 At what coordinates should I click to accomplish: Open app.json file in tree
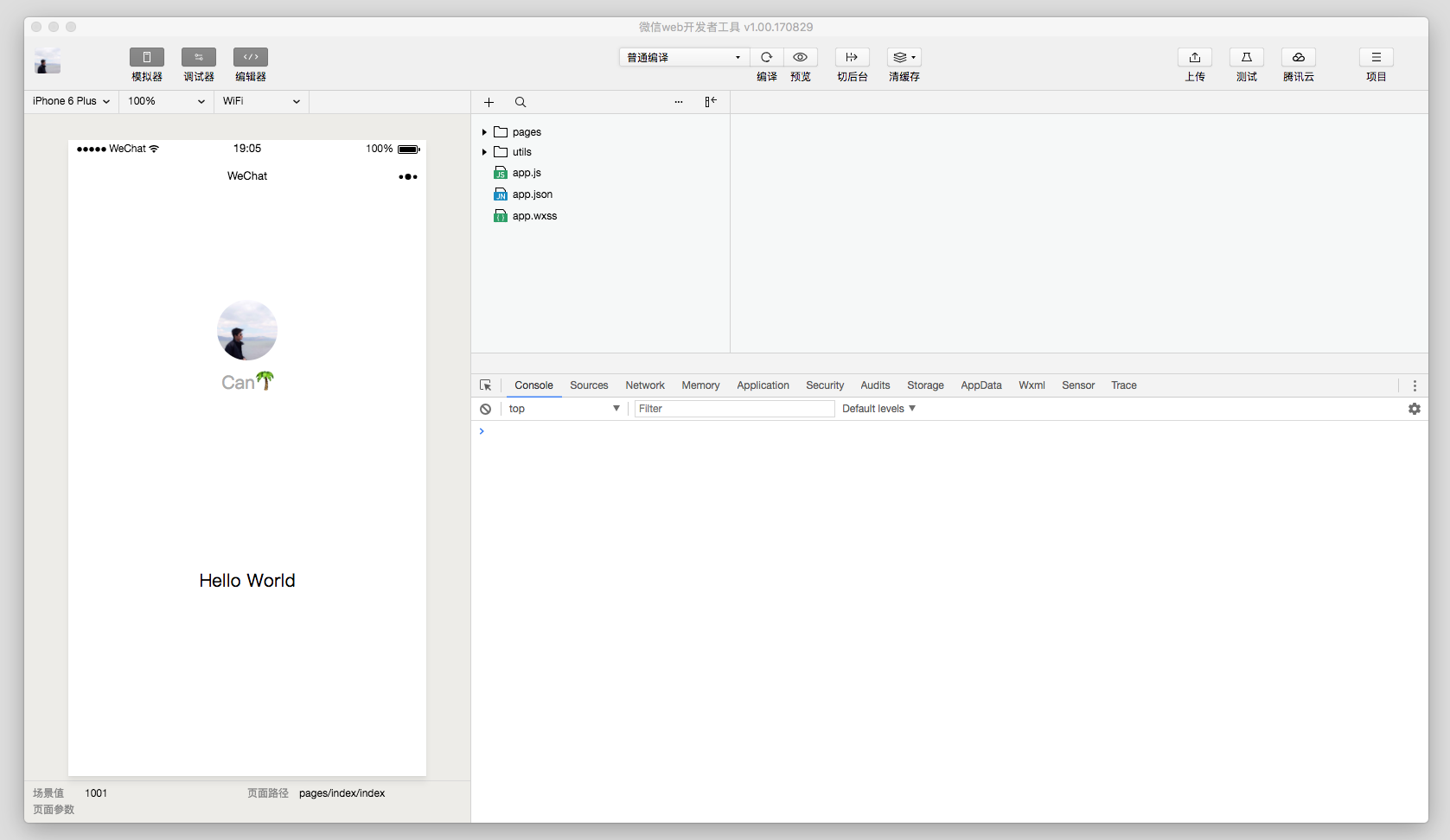(x=532, y=194)
